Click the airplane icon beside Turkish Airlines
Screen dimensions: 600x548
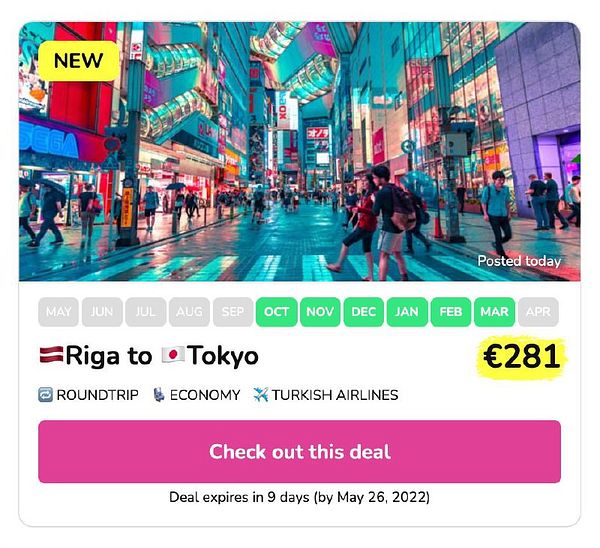(x=261, y=395)
